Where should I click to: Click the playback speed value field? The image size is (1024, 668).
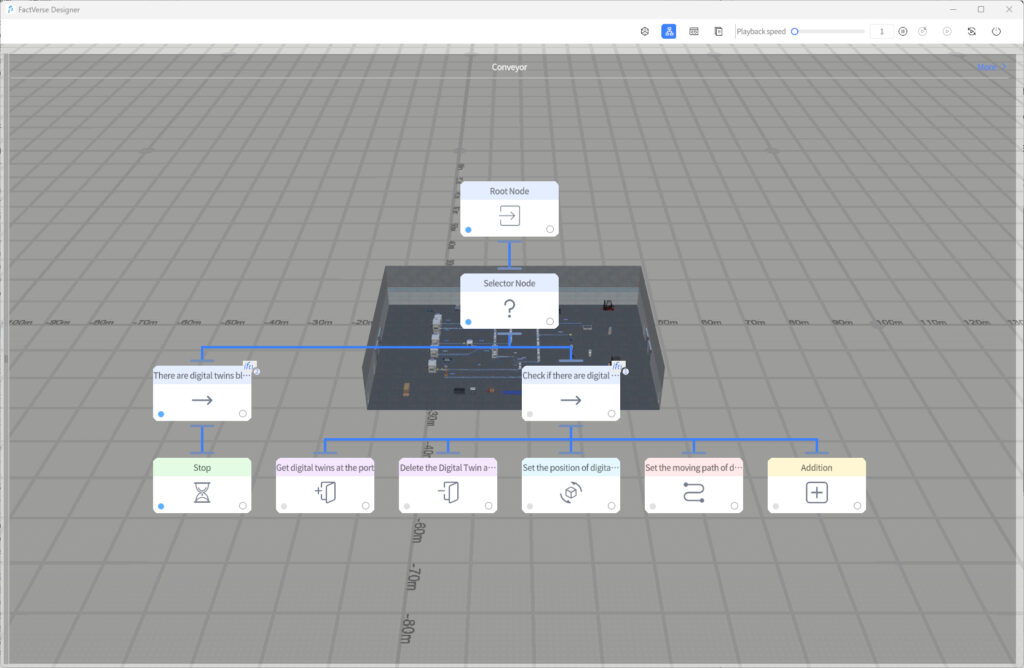point(881,31)
